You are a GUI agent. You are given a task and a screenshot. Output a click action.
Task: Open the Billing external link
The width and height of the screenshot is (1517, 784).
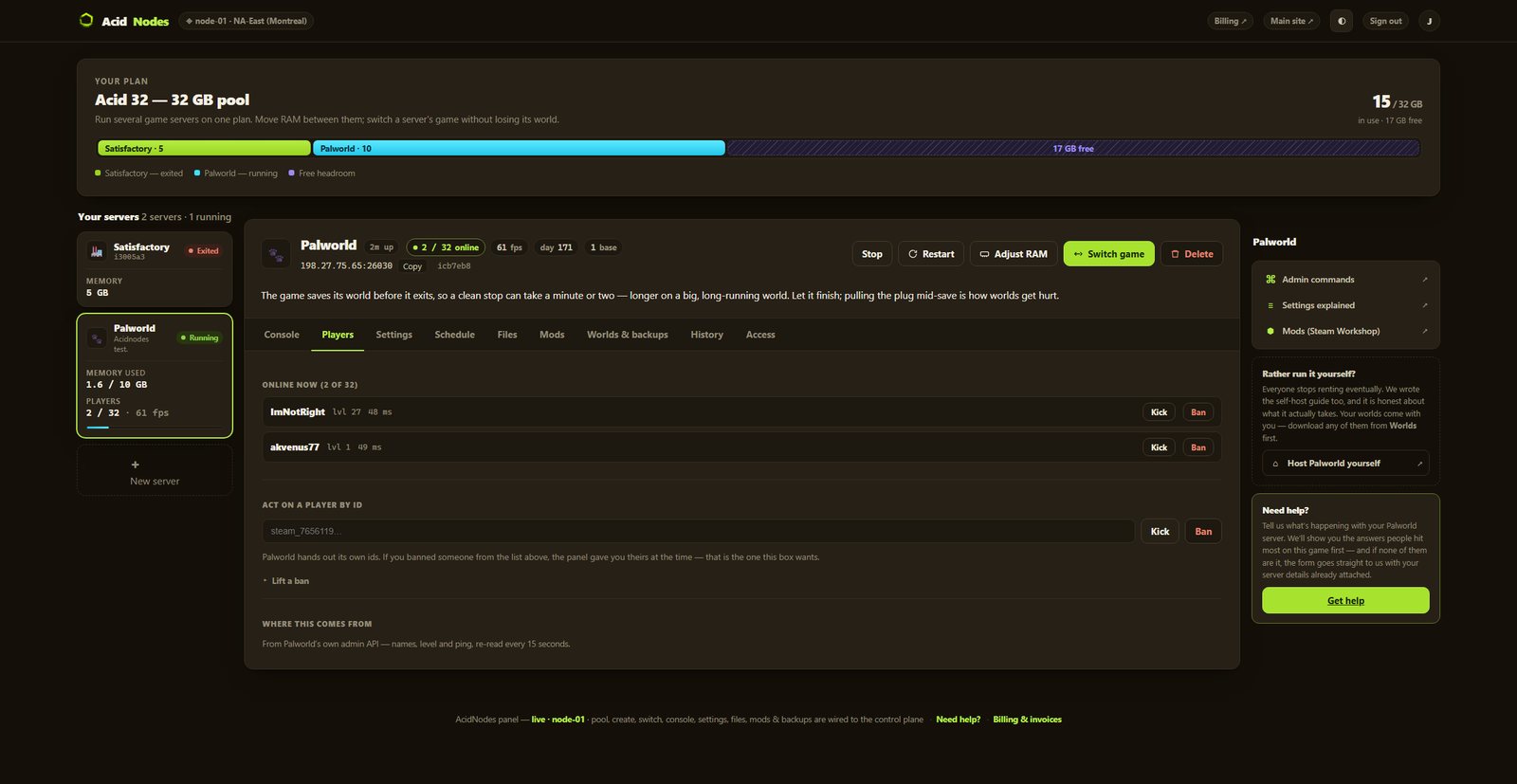1231,21
